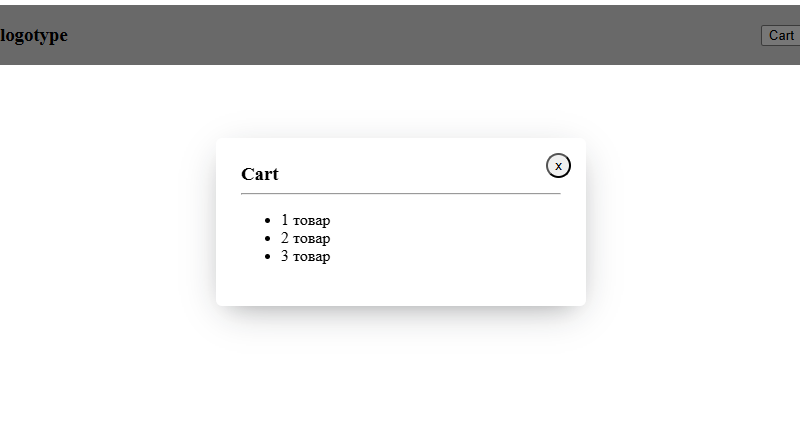The width and height of the screenshot is (800, 426).
Task: Click empty gray header bar center
Action: click(400, 36)
